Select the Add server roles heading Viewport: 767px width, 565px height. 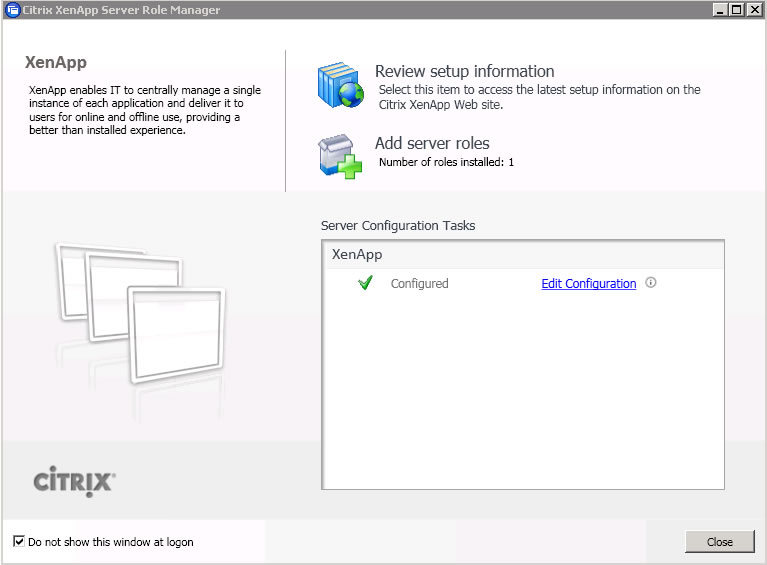point(432,143)
